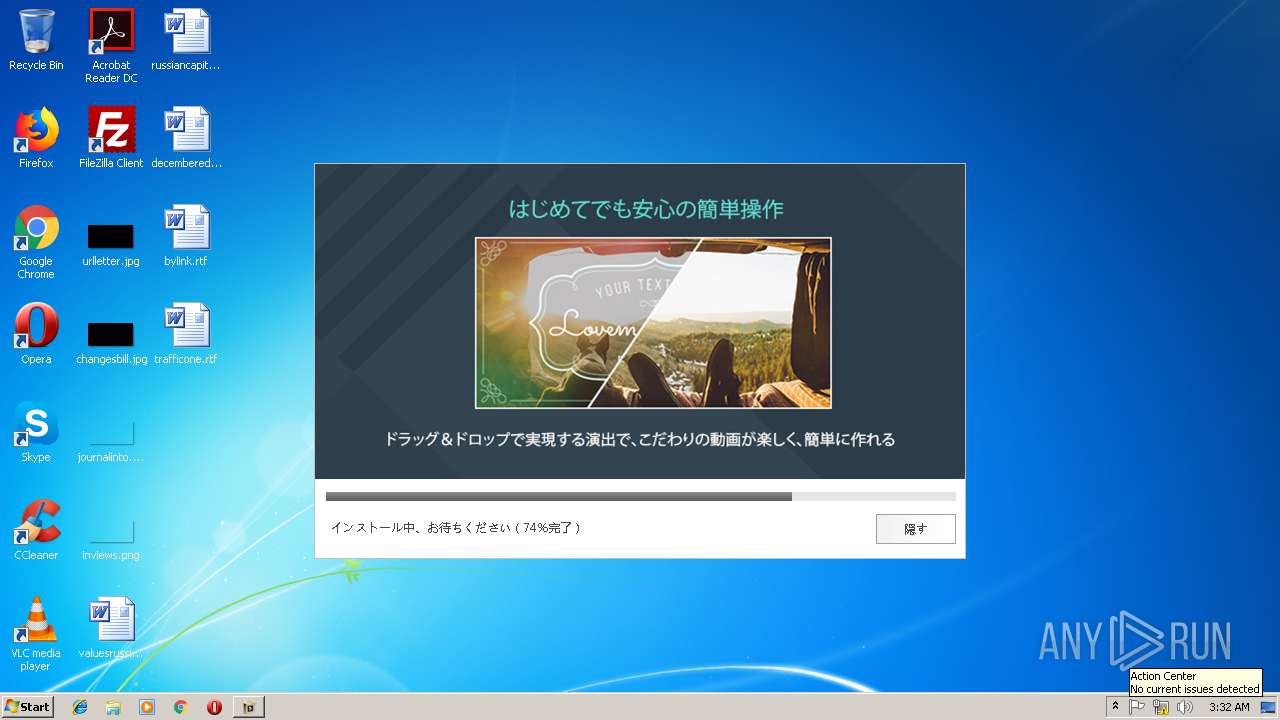The height and width of the screenshot is (720, 1280).
Task: Click the Show desktop button
Action: (x=1270, y=707)
